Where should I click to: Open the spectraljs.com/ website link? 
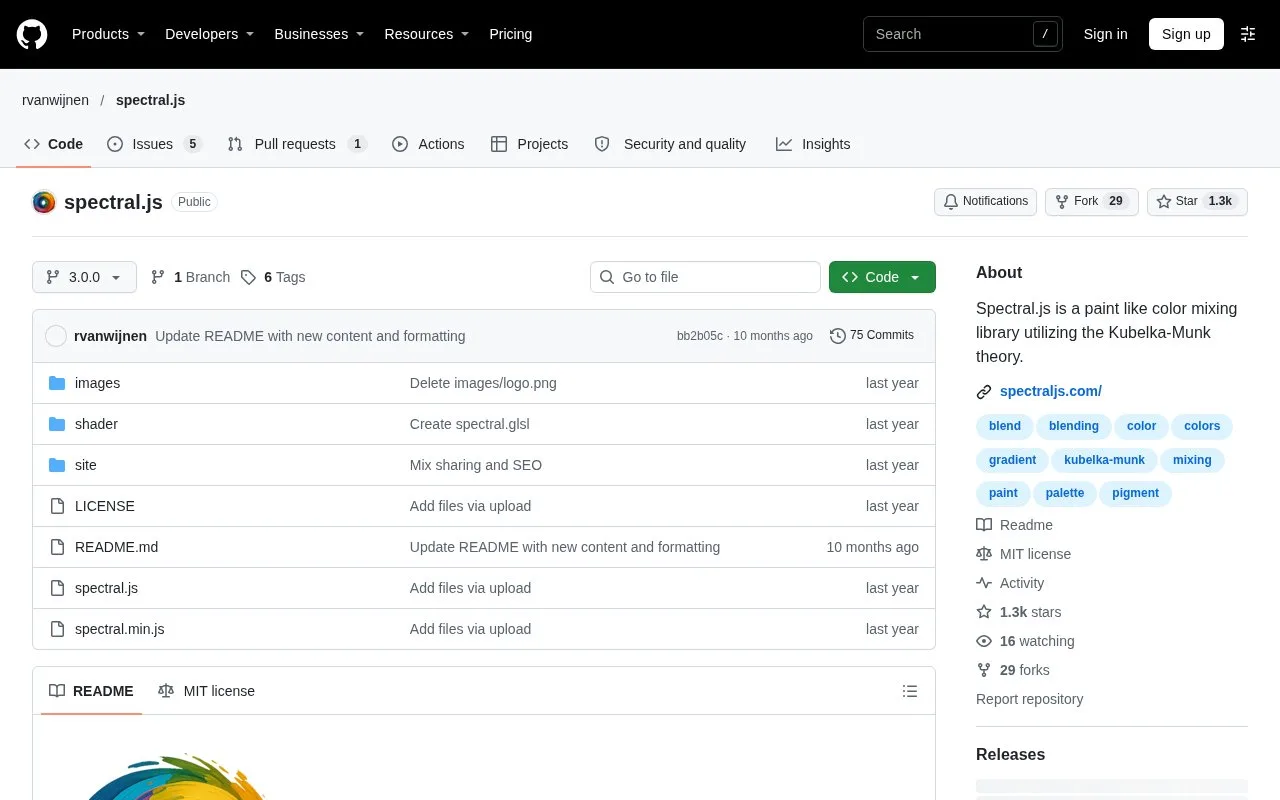[x=1051, y=391]
